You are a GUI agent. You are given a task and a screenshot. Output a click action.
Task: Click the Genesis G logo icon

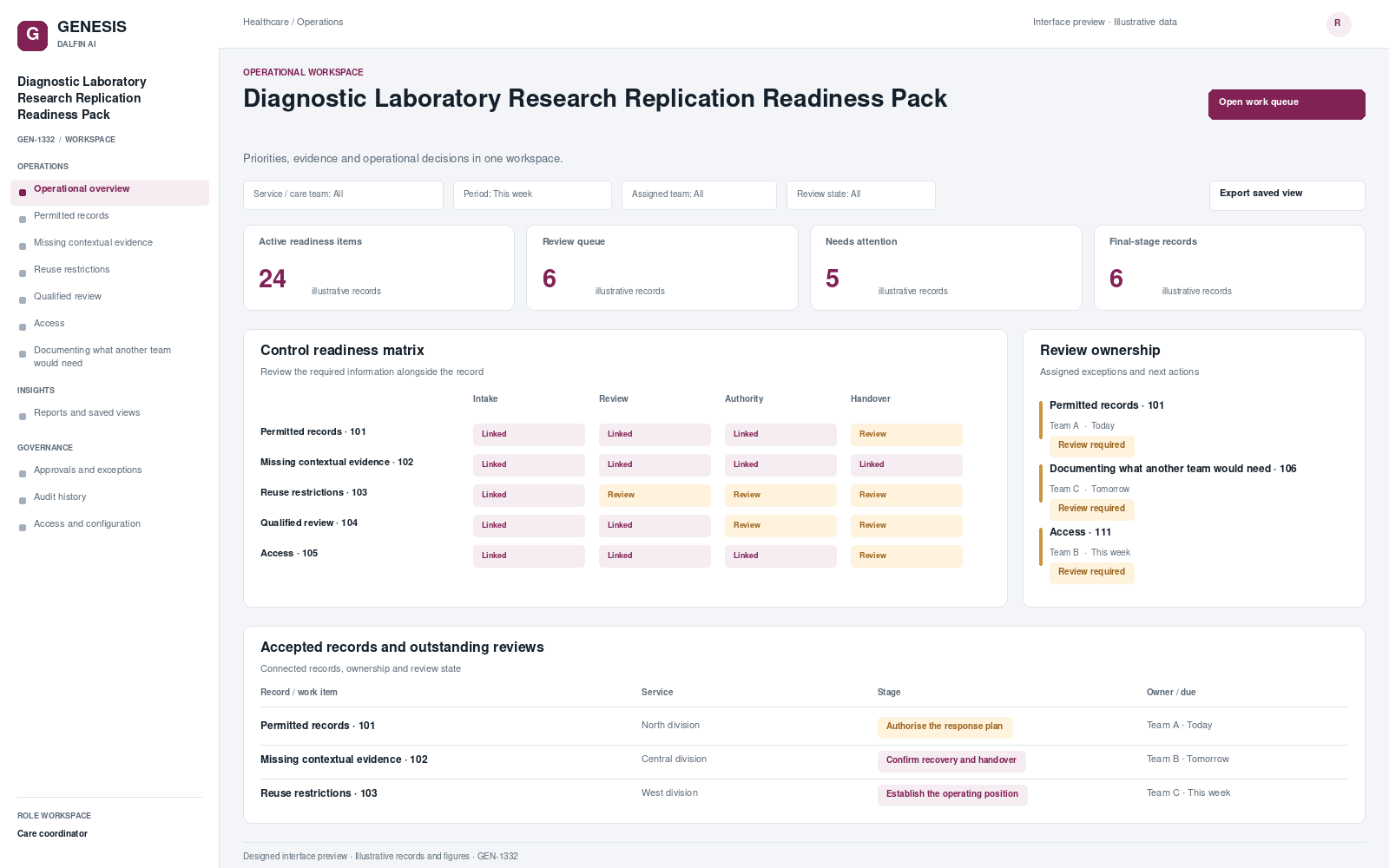click(x=32, y=36)
